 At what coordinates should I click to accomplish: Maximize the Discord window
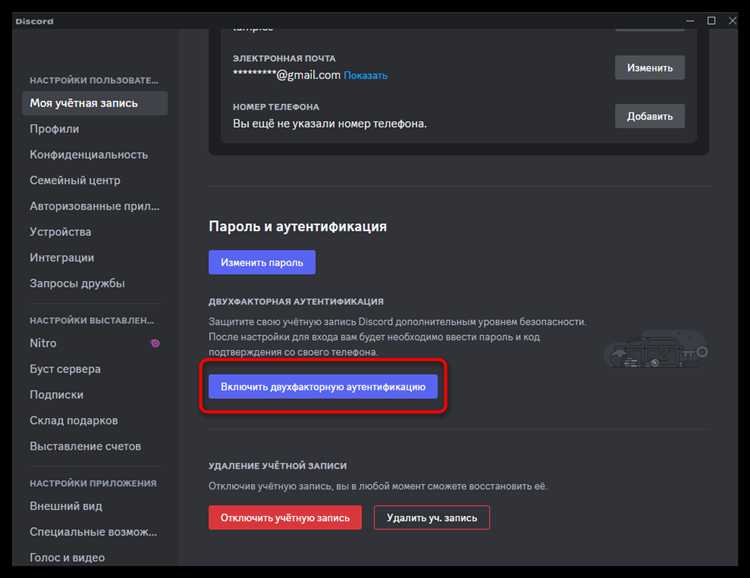click(711, 21)
